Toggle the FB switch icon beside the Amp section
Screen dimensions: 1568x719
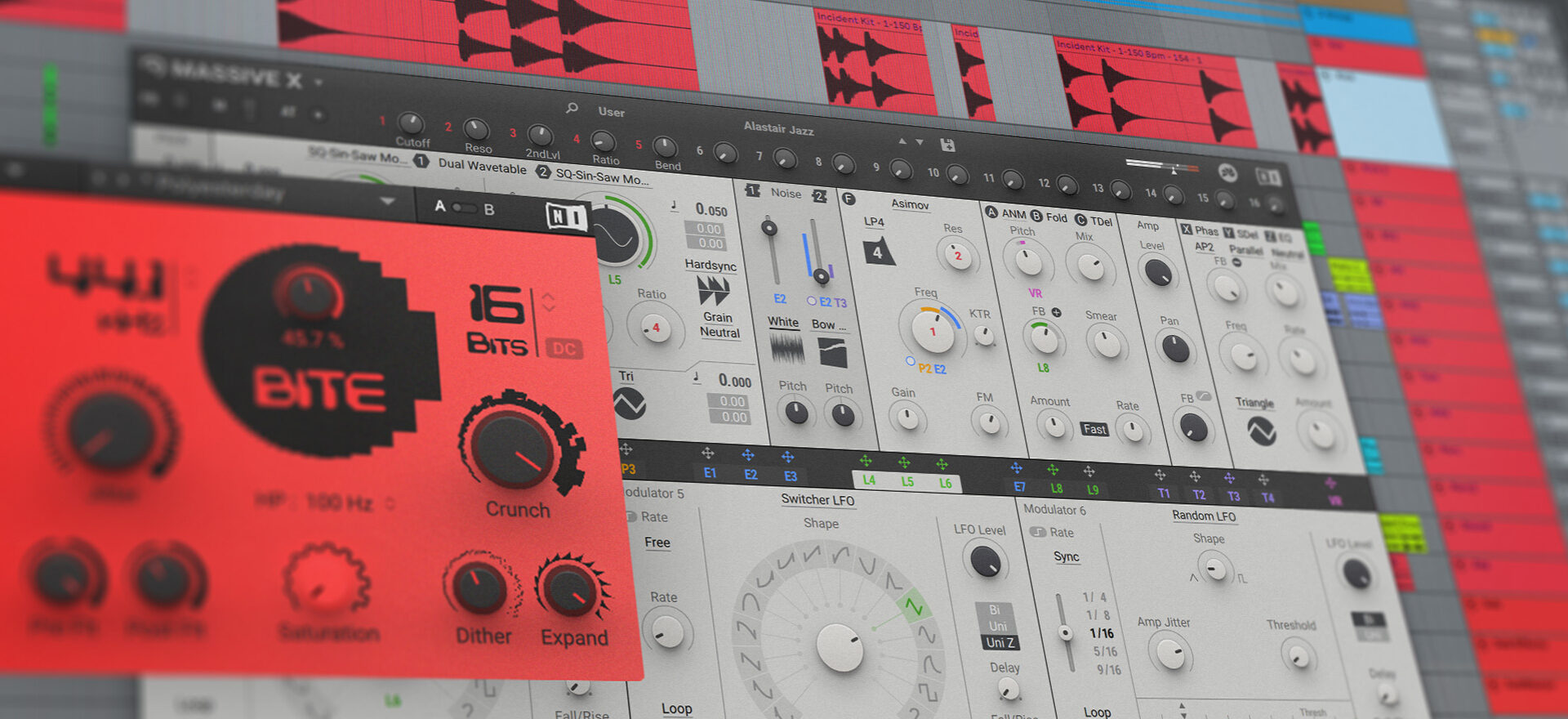click(1205, 397)
